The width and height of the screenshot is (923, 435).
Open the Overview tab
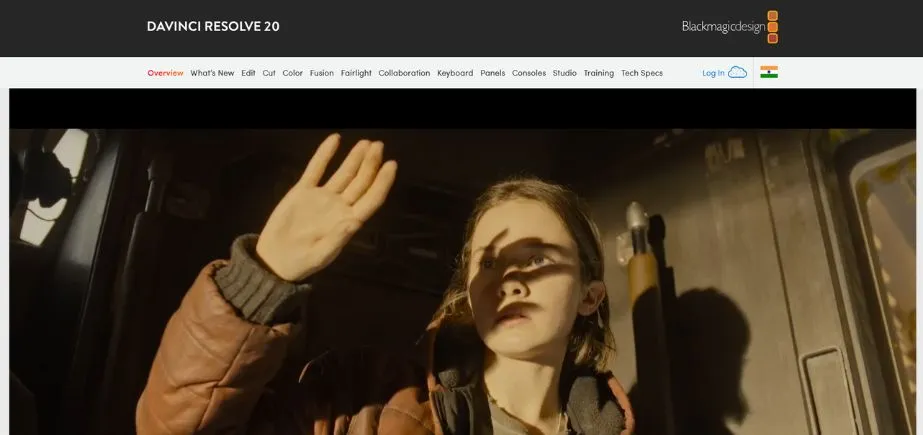[x=165, y=73]
